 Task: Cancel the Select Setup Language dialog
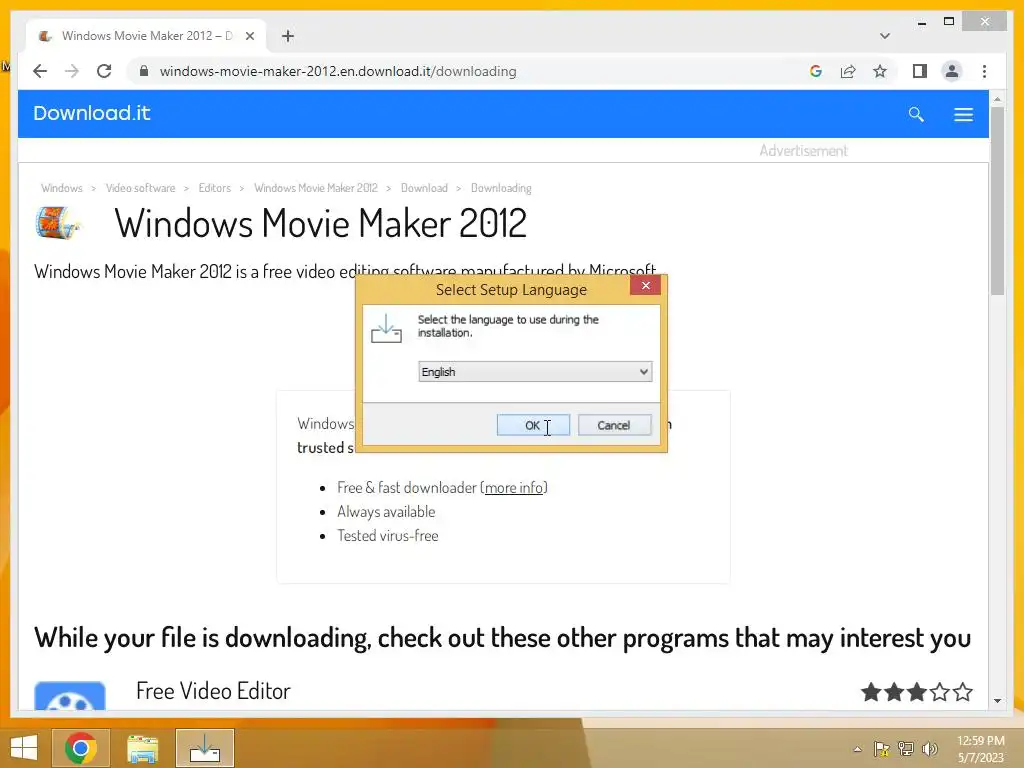click(614, 425)
